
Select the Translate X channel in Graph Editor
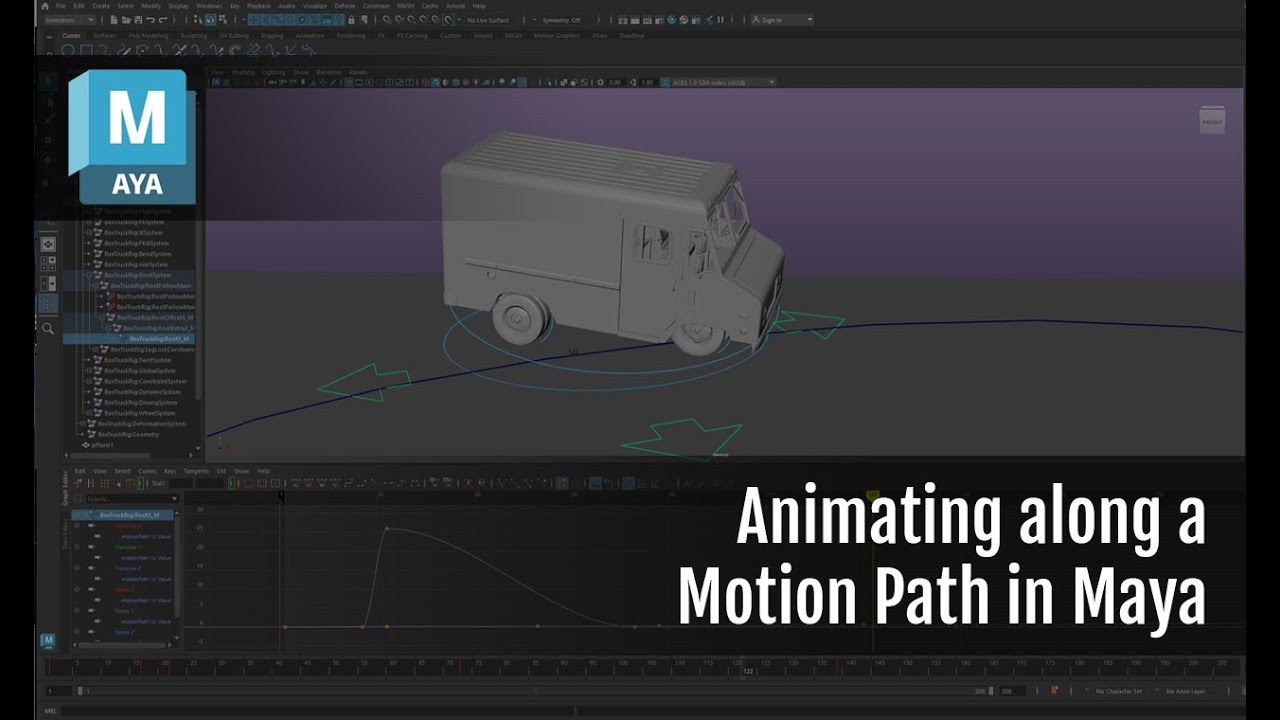coord(129,526)
